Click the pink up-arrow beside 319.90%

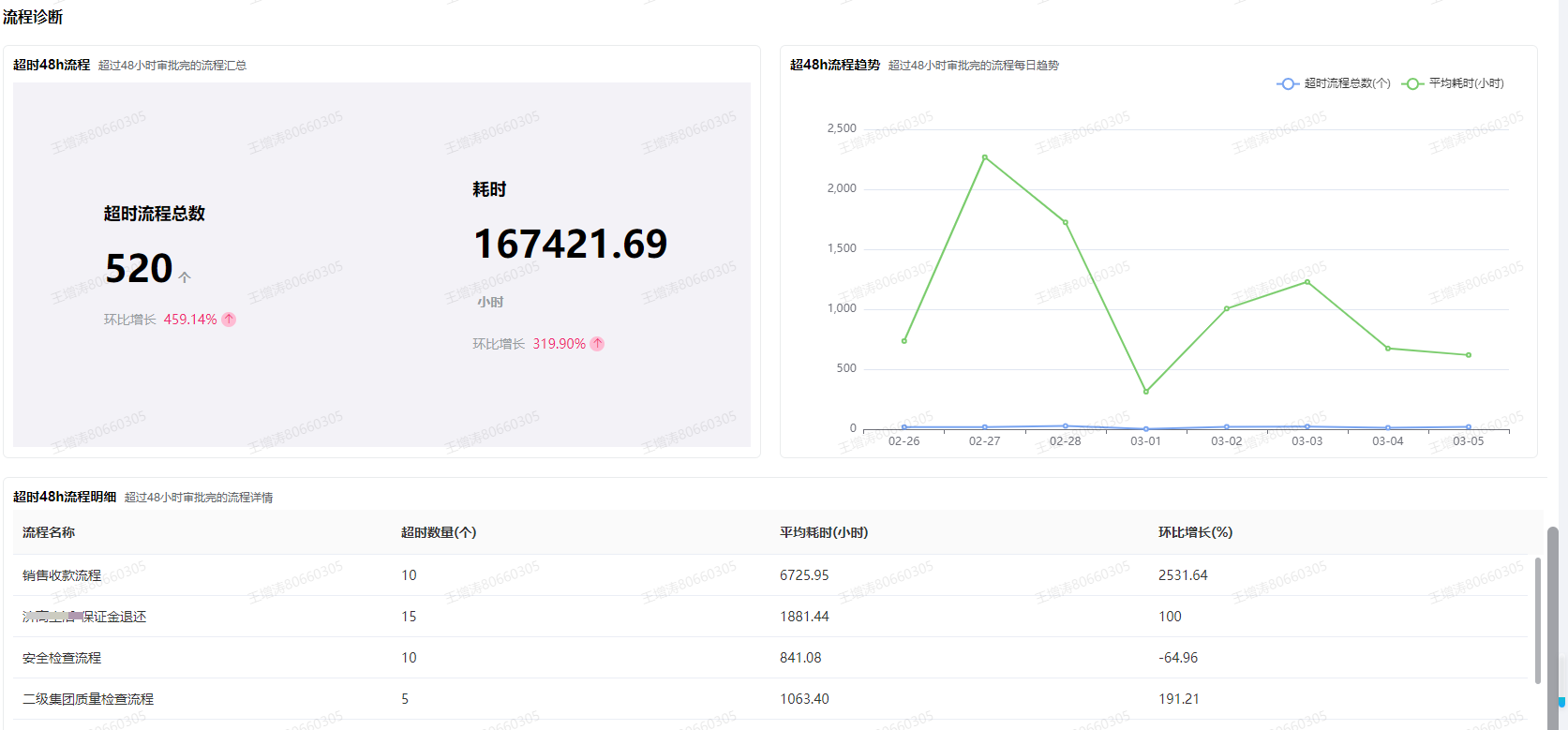point(597,344)
